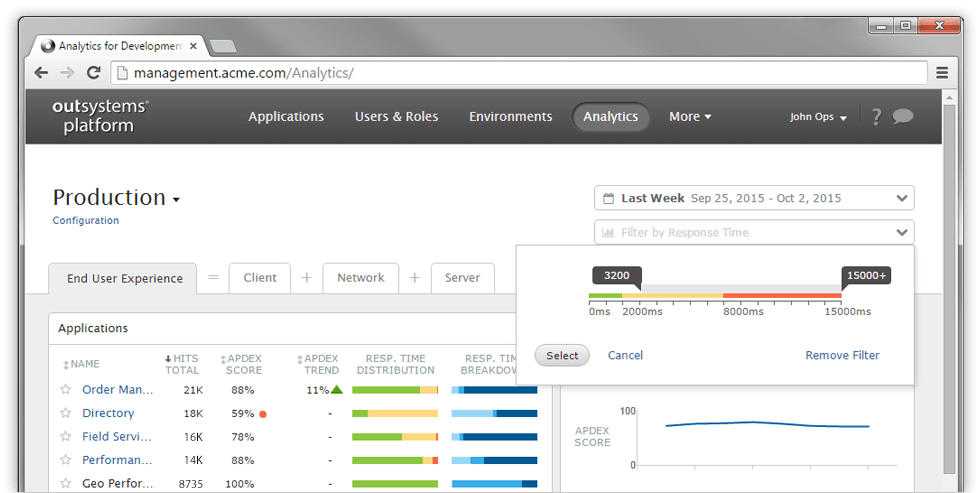Image resolution: width=980 pixels, height=493 pixels.
Task: Open the feedback chat bubble icon
Action: (x=903, y=116)
